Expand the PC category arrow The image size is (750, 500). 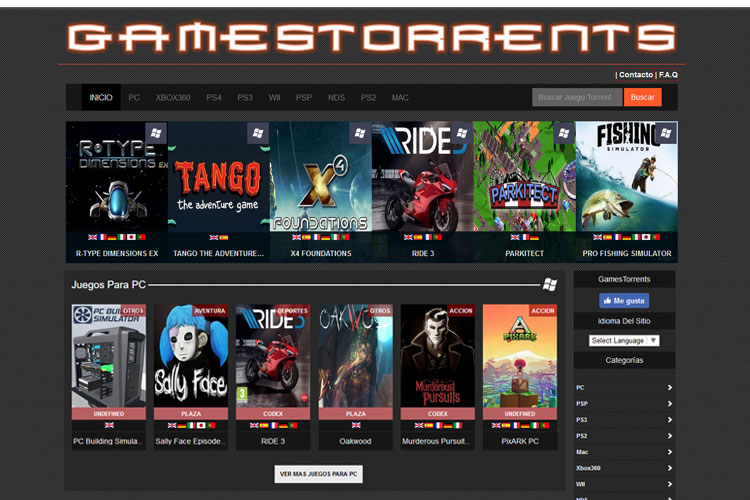click(670, 388)
